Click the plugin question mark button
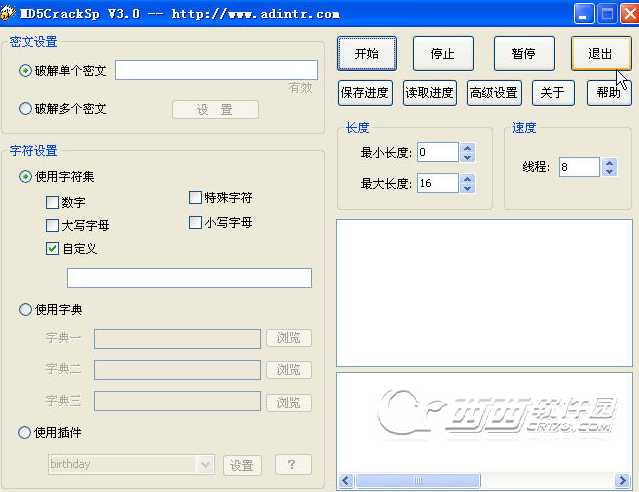The height and width of the screenshot is (492, 639). [293, 465]
